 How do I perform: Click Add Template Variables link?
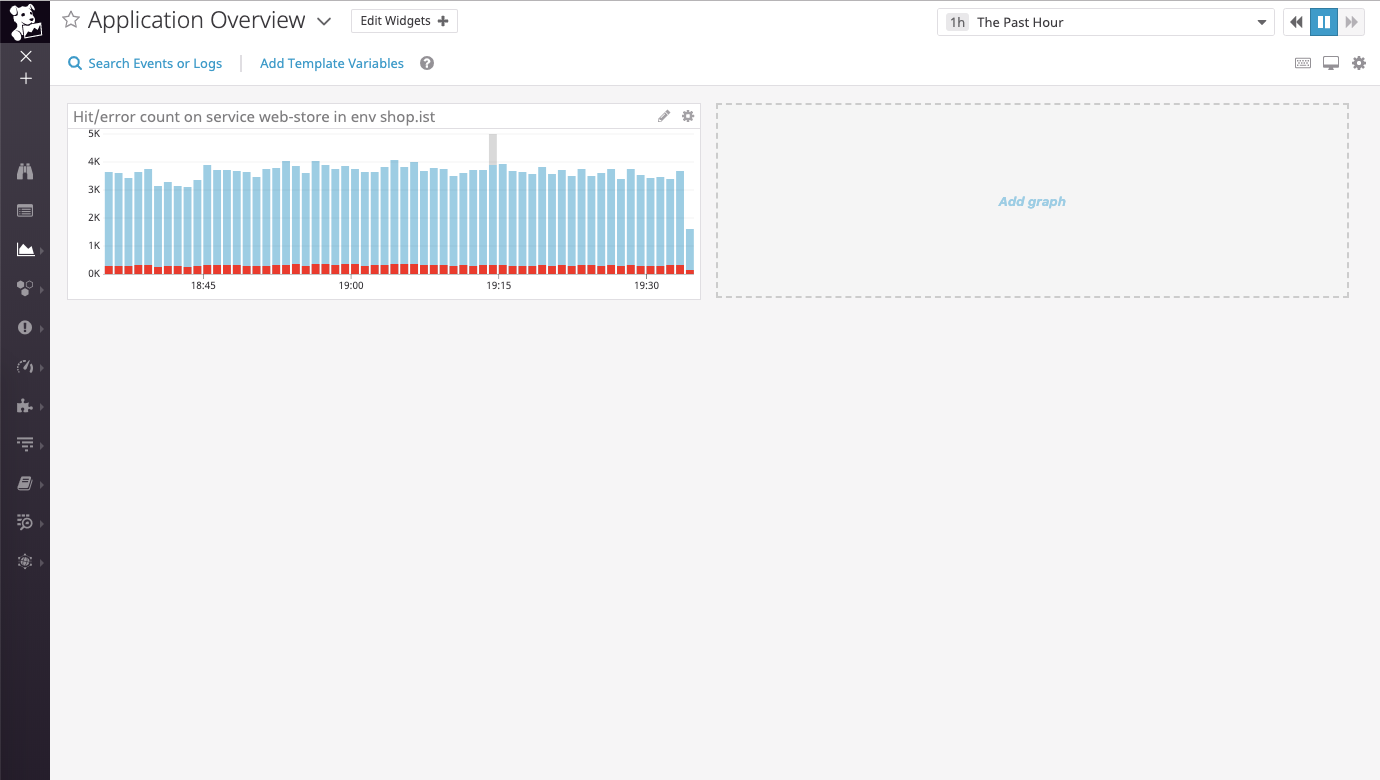[x=332, y=63]
